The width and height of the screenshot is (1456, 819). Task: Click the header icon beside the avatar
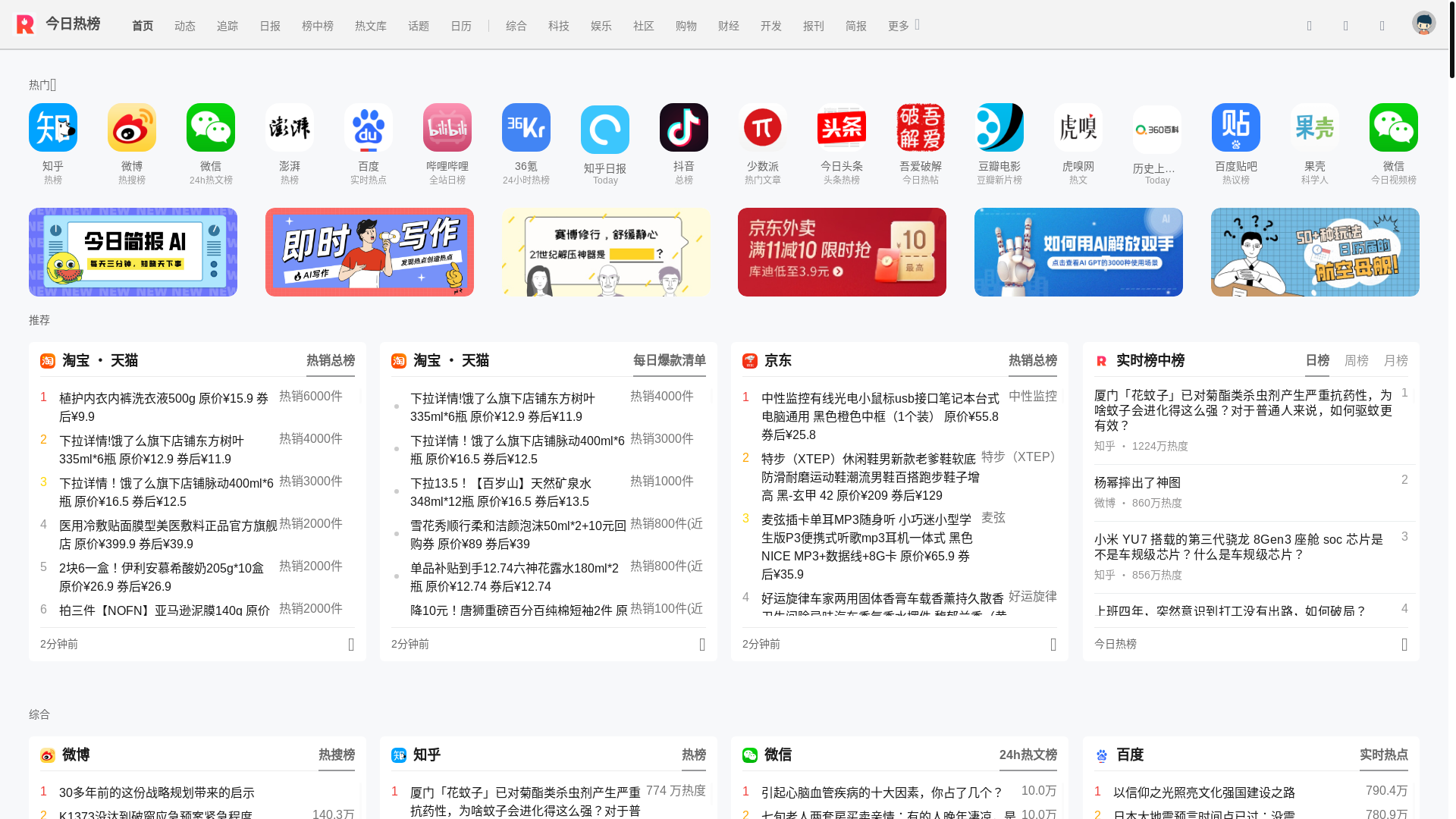[x=1382, y=26]
